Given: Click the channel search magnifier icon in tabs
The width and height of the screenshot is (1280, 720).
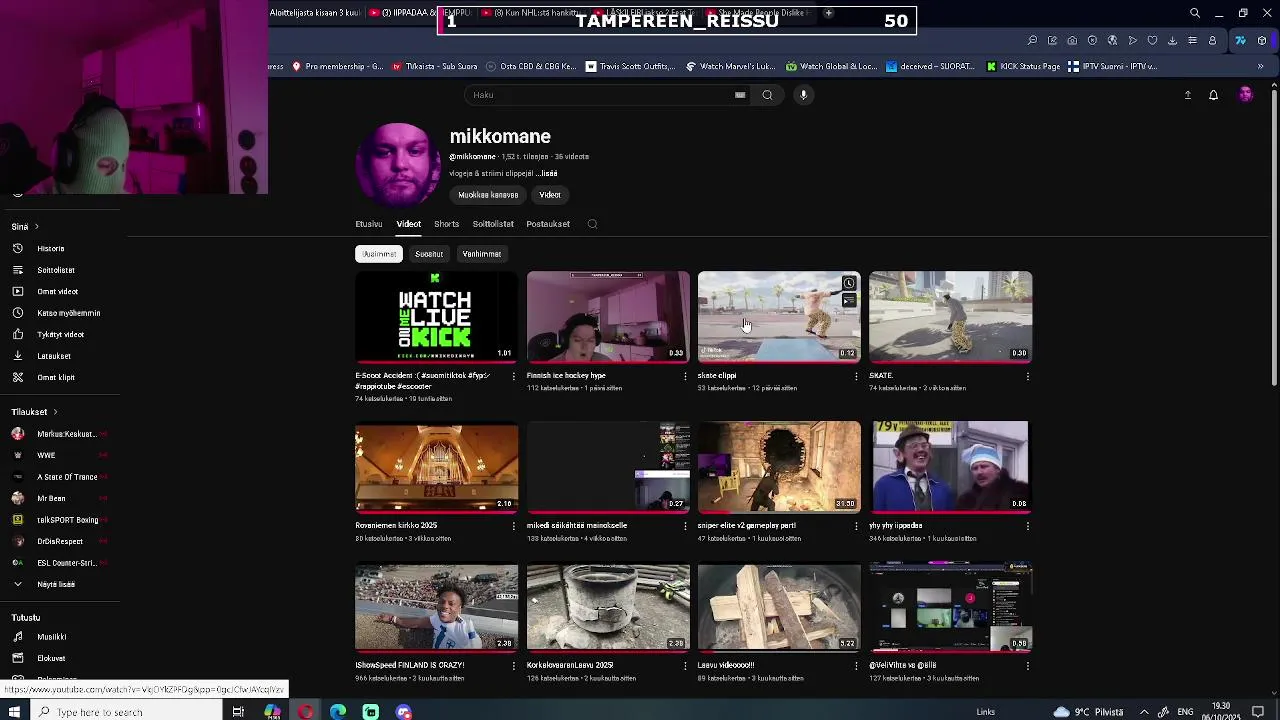Looking at the screenshot, I should (592, 224).
